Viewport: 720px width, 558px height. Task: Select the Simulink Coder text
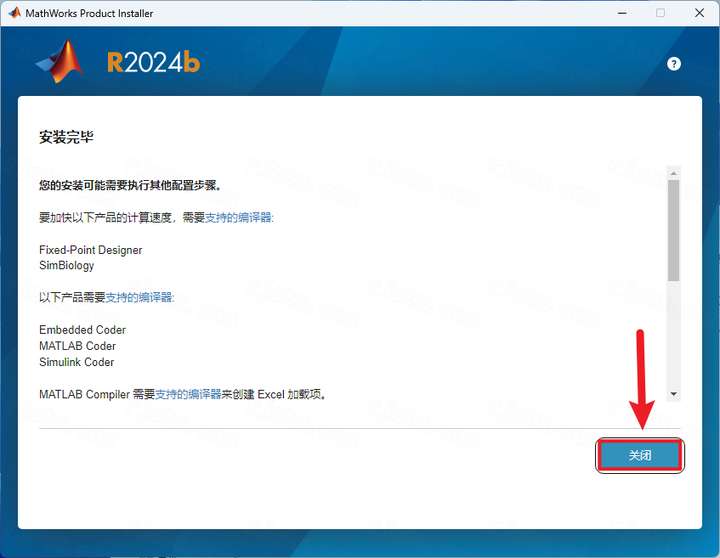pyautogui.click(x=76, y=362)
